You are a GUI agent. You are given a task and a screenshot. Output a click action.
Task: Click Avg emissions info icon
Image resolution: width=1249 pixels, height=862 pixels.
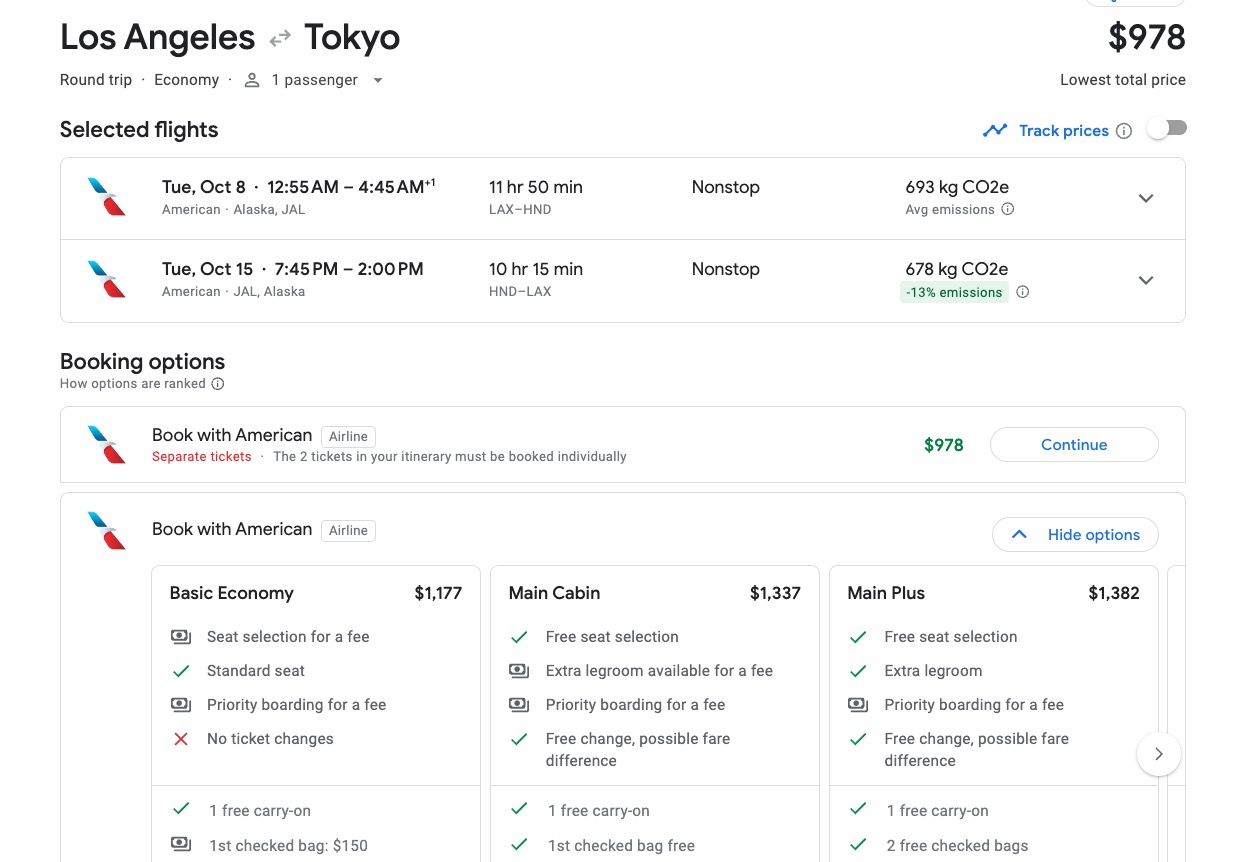(1008, 209)
